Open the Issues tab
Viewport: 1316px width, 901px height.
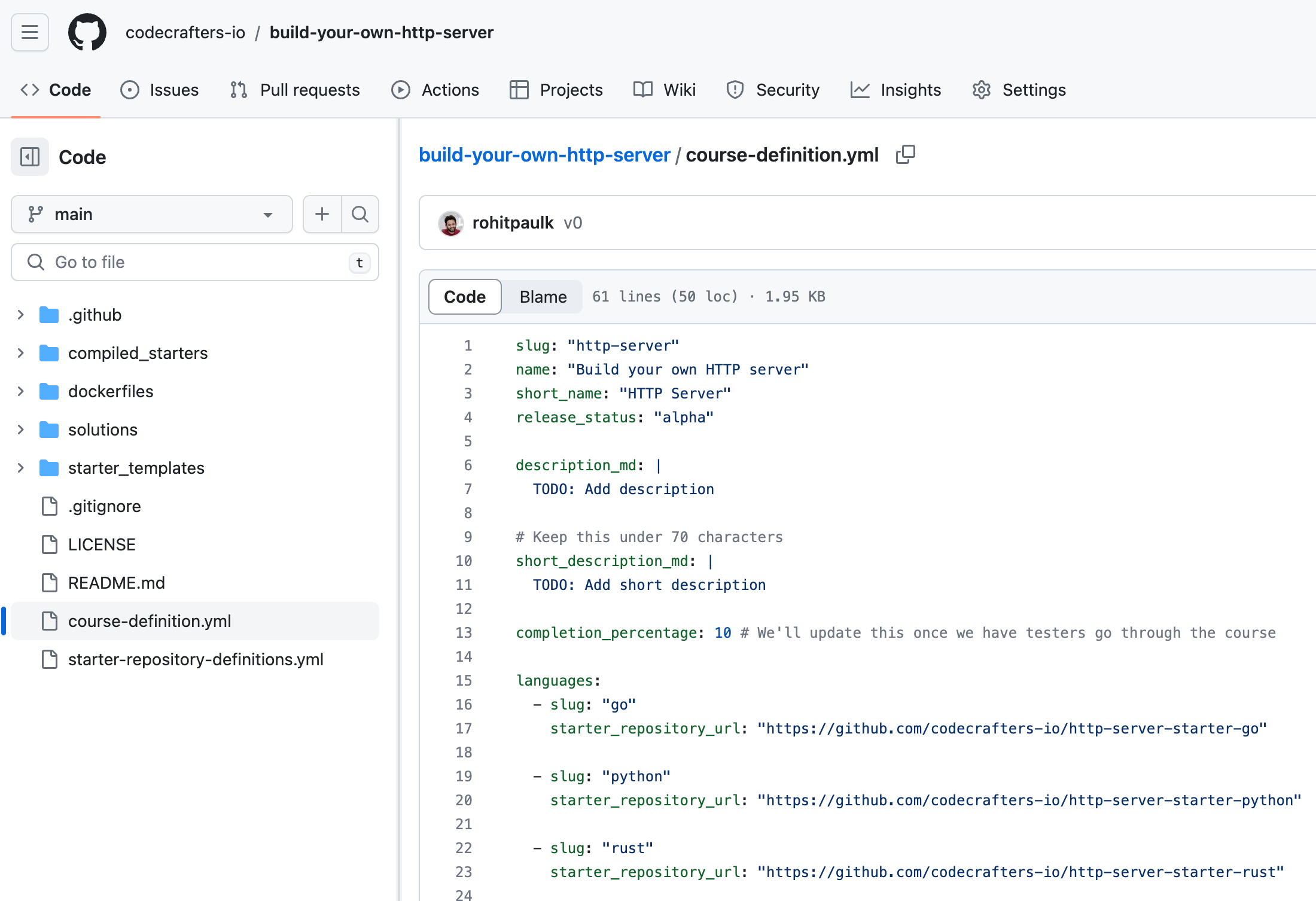pos(160,90)
